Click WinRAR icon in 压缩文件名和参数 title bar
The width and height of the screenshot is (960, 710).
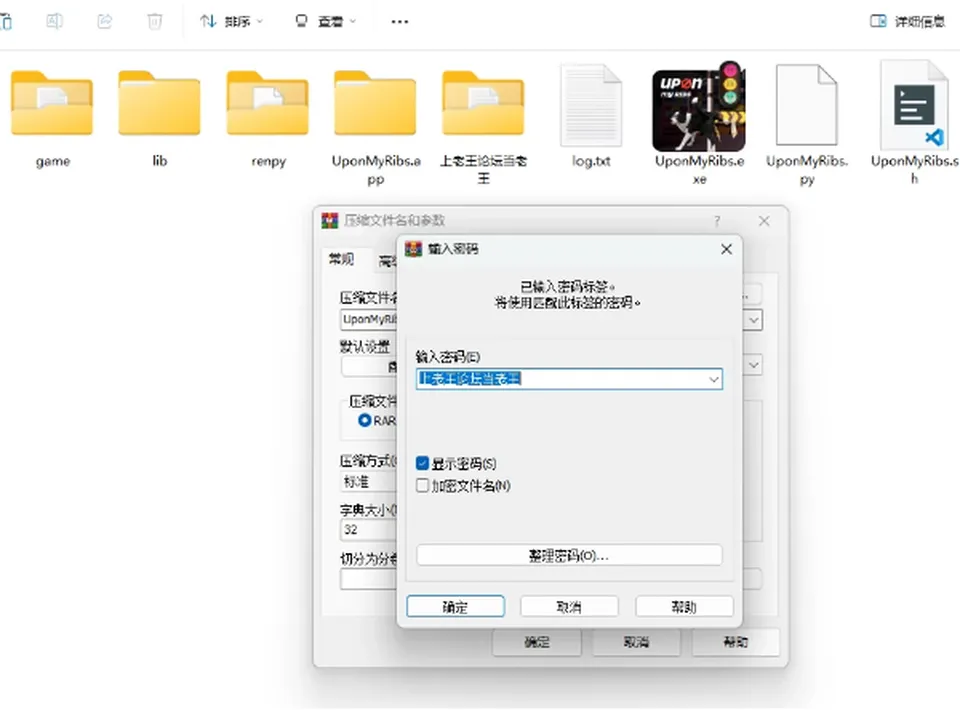330,220
